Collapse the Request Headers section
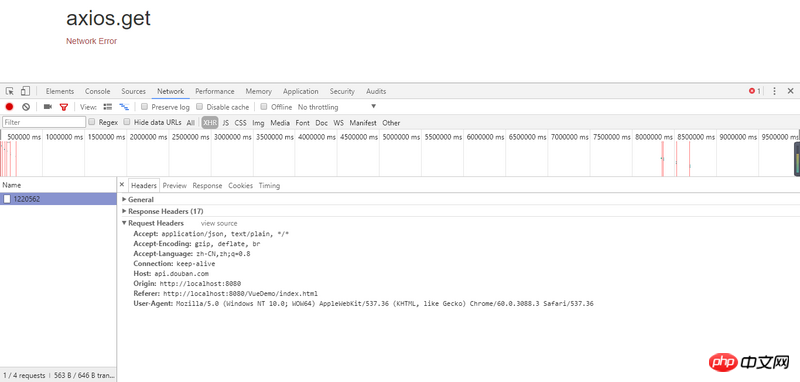Image resolution: width=800 pixels, height=382 pixels. pos(153,223)
